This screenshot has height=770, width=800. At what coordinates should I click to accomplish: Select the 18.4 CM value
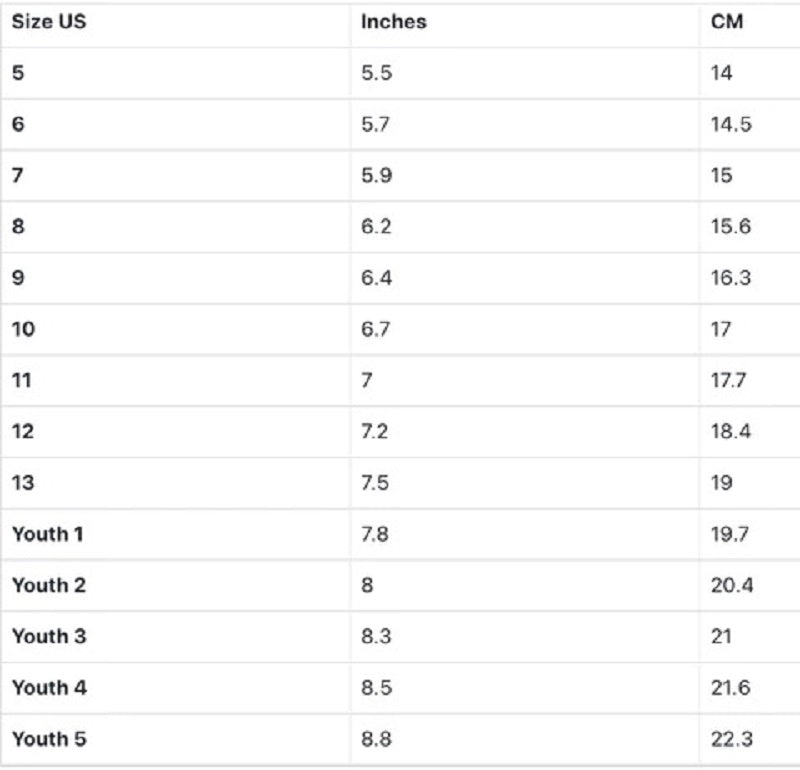point(731,431)
